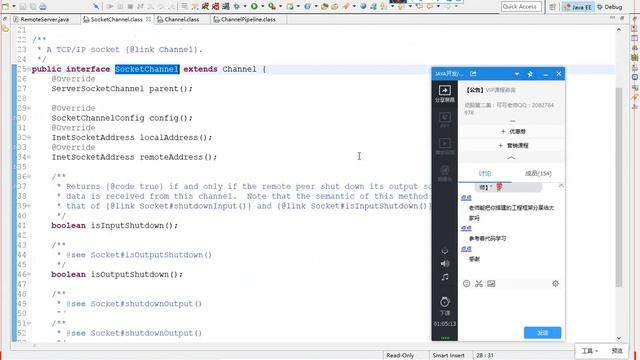Click the editor scroll up arrow
The height and width of the screenshot is (360, 640).
(619, 30)
